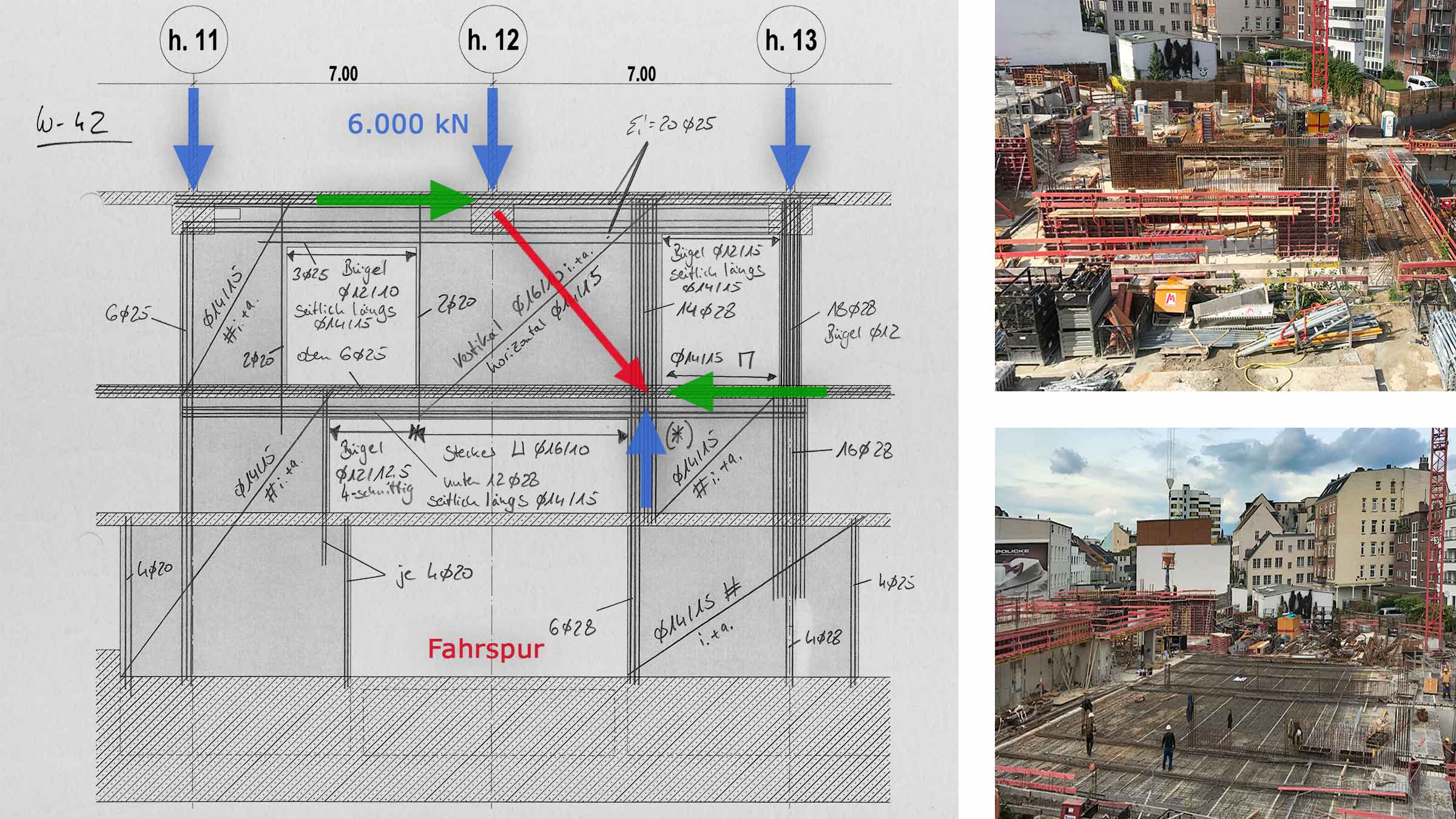The image size is (1456, 819).
Task: Select the 'unten 12⌀28' note
Action: point(491,480)
